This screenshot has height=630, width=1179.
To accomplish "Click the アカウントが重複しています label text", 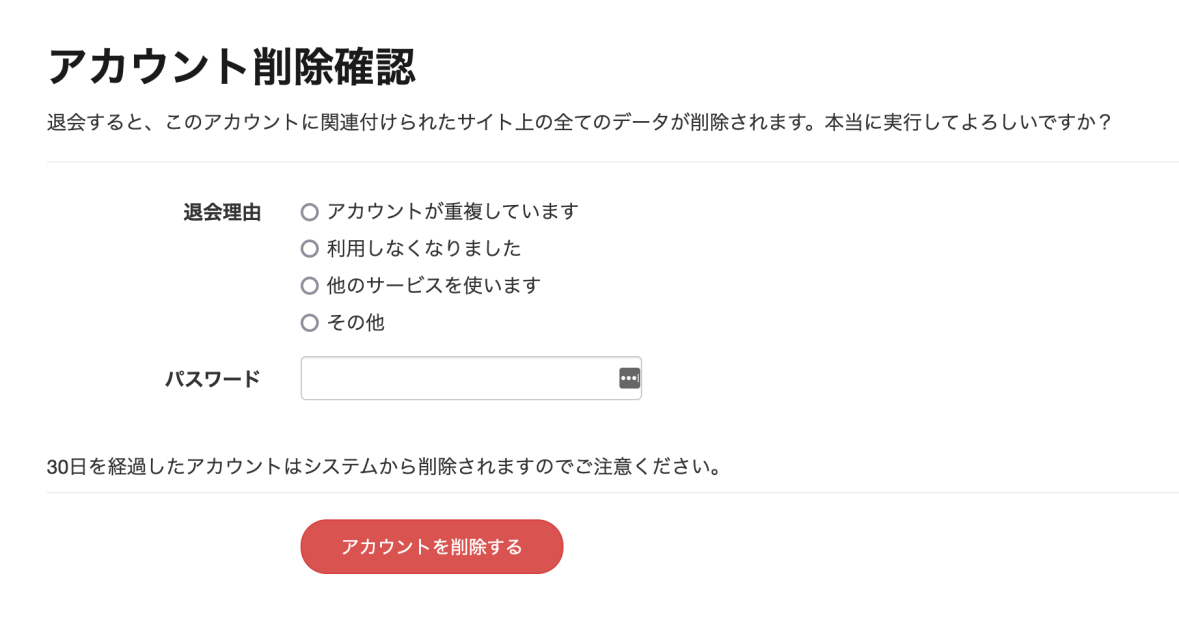I will [452, 212].
